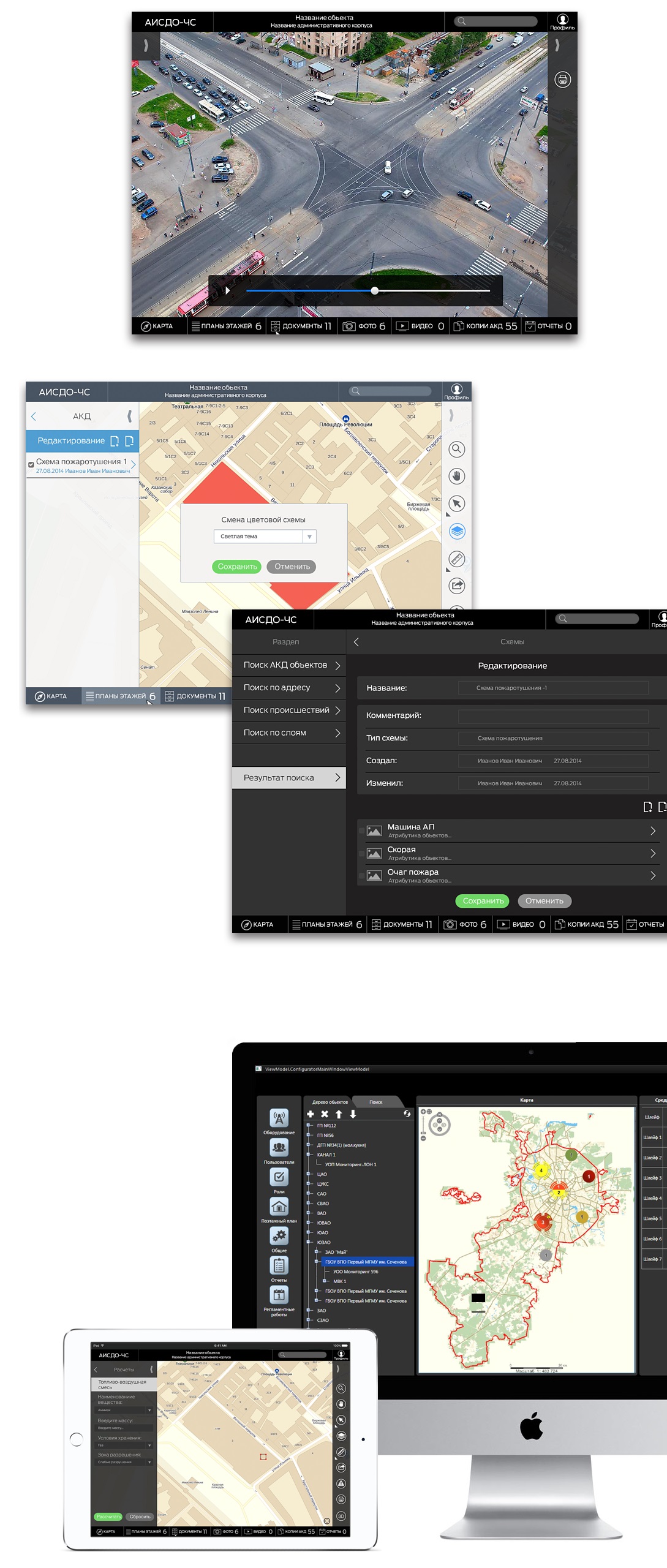This screenshot has width=667, height=1568.
Task: Select Результат поиска menu item
Action: tap(289, 778)
